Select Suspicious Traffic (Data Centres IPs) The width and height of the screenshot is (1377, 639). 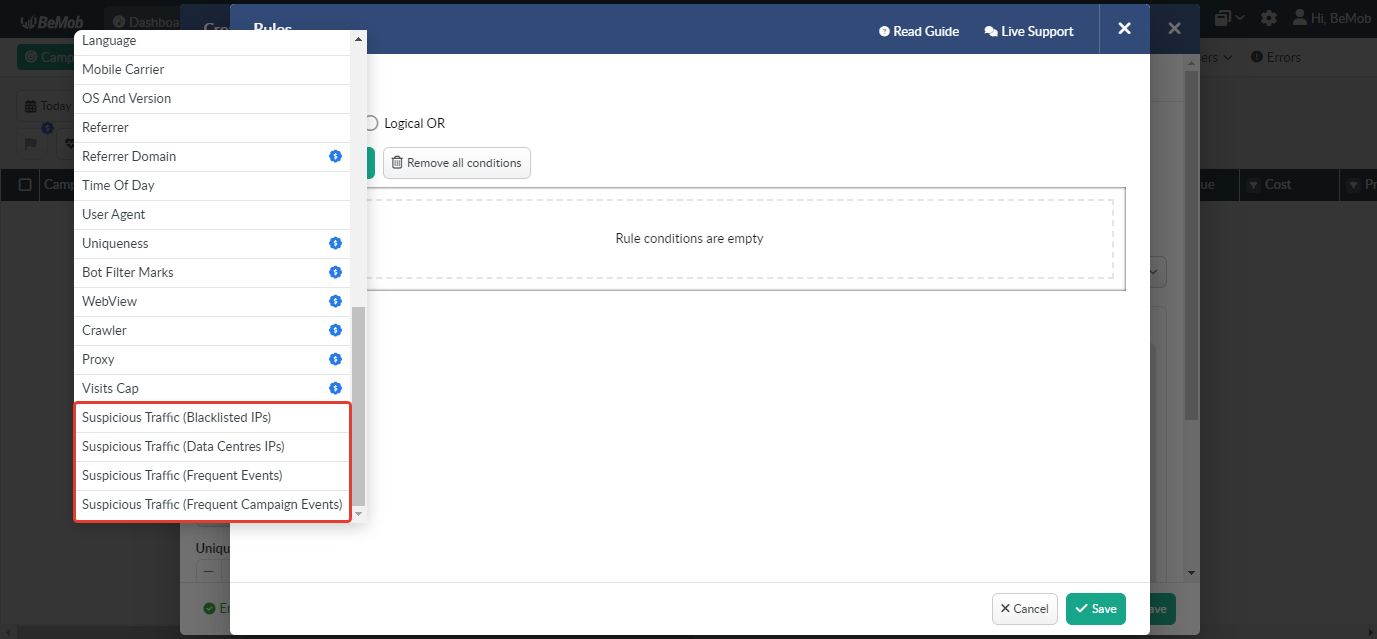(x=212, y=447)
